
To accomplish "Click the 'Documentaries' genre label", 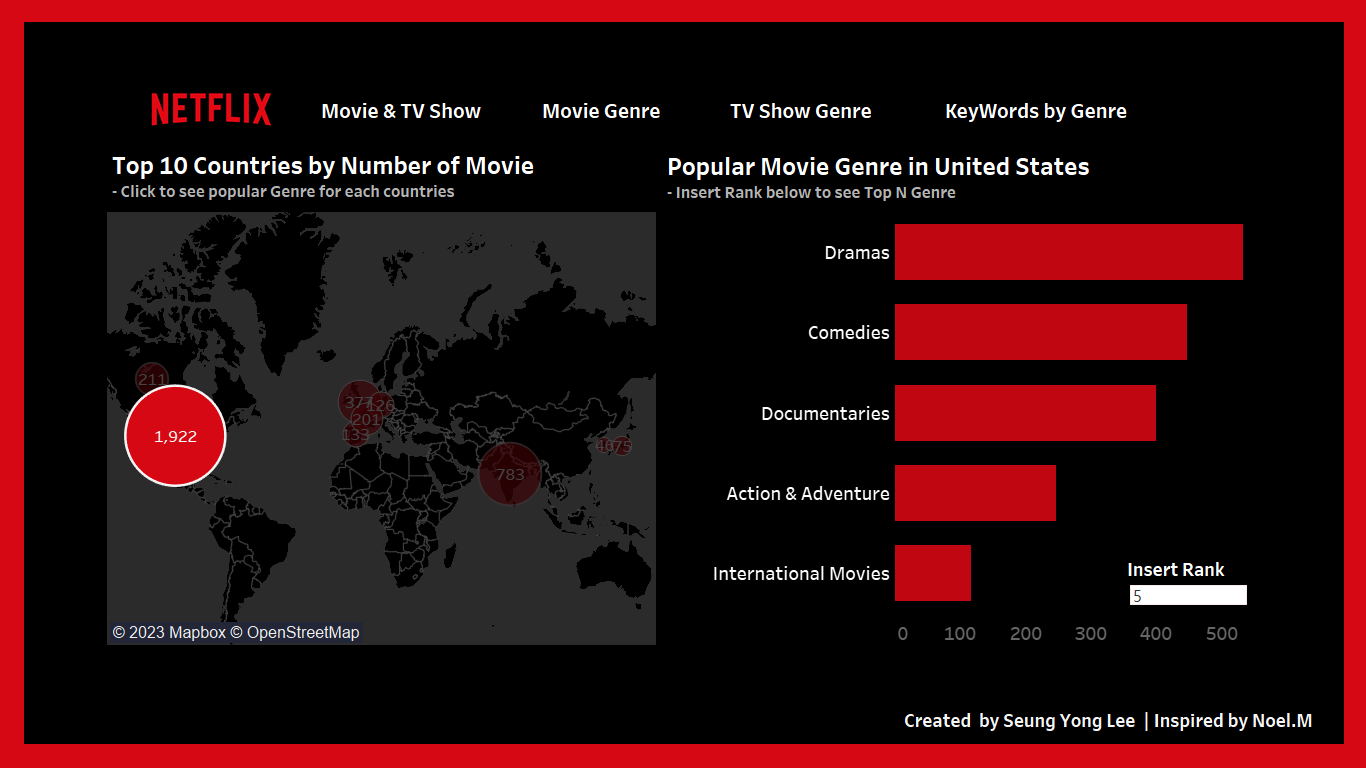I will click(x=825, y=413).
